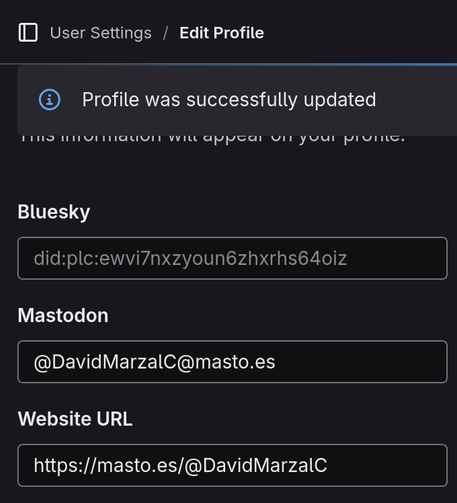This screenshot has width=457, height=503.
Task: Click the 'Profile was successfully updated' message
Action: 229,100
